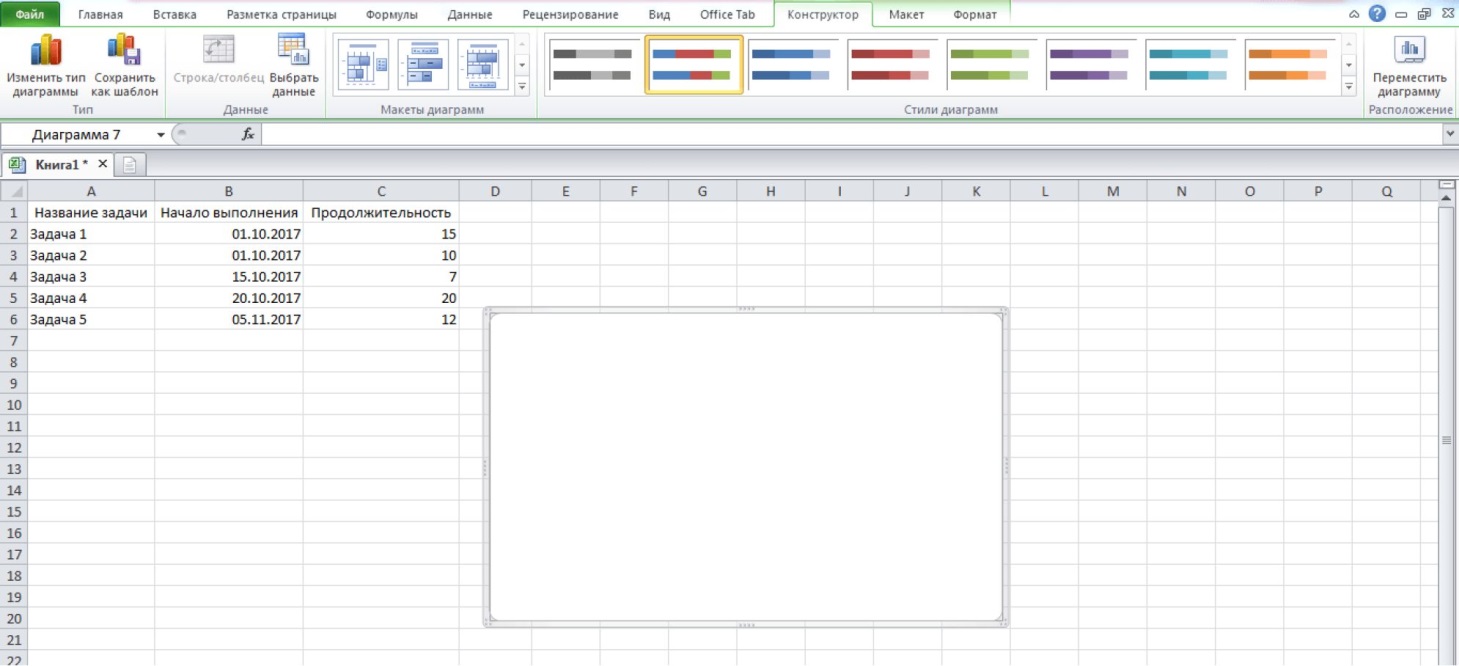The width and height of the screenshot is (1459, 666).
Task: Select the 05.11.2017 date cell
Action: 229,320
